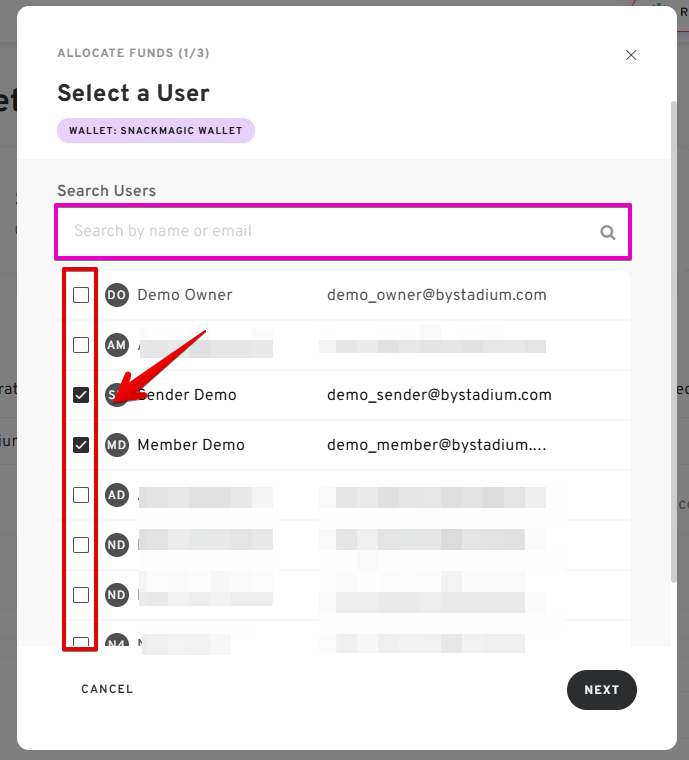This screenshot has height=760, width=689.
Task: Click the DO avatar for Demo Owner
Action: (117, 295)
